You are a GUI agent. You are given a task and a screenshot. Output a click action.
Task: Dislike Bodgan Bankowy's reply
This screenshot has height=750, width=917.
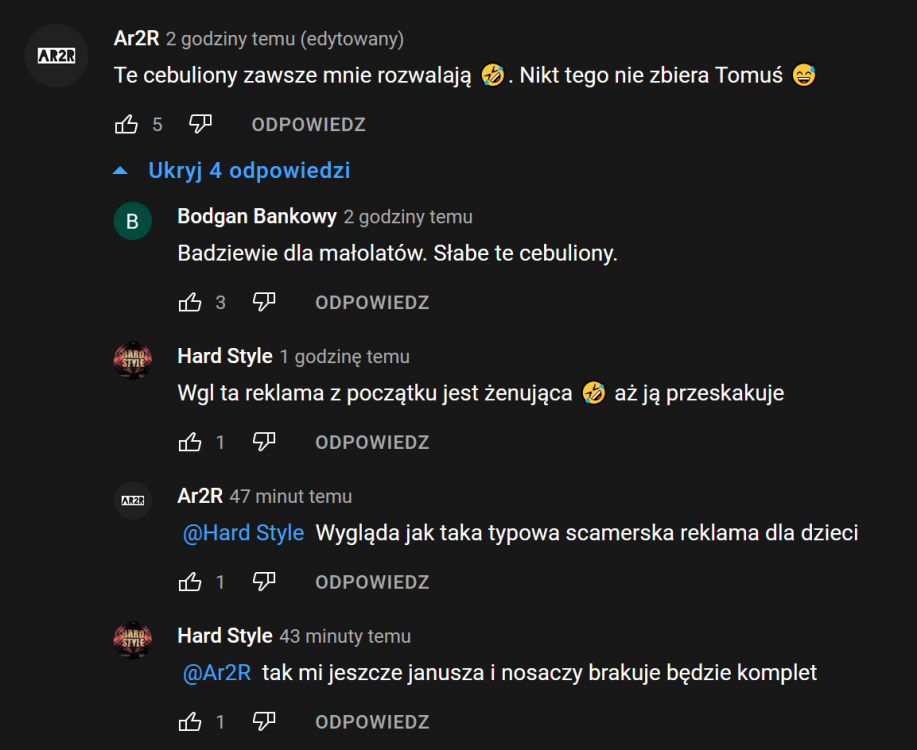tap(264, 302)
